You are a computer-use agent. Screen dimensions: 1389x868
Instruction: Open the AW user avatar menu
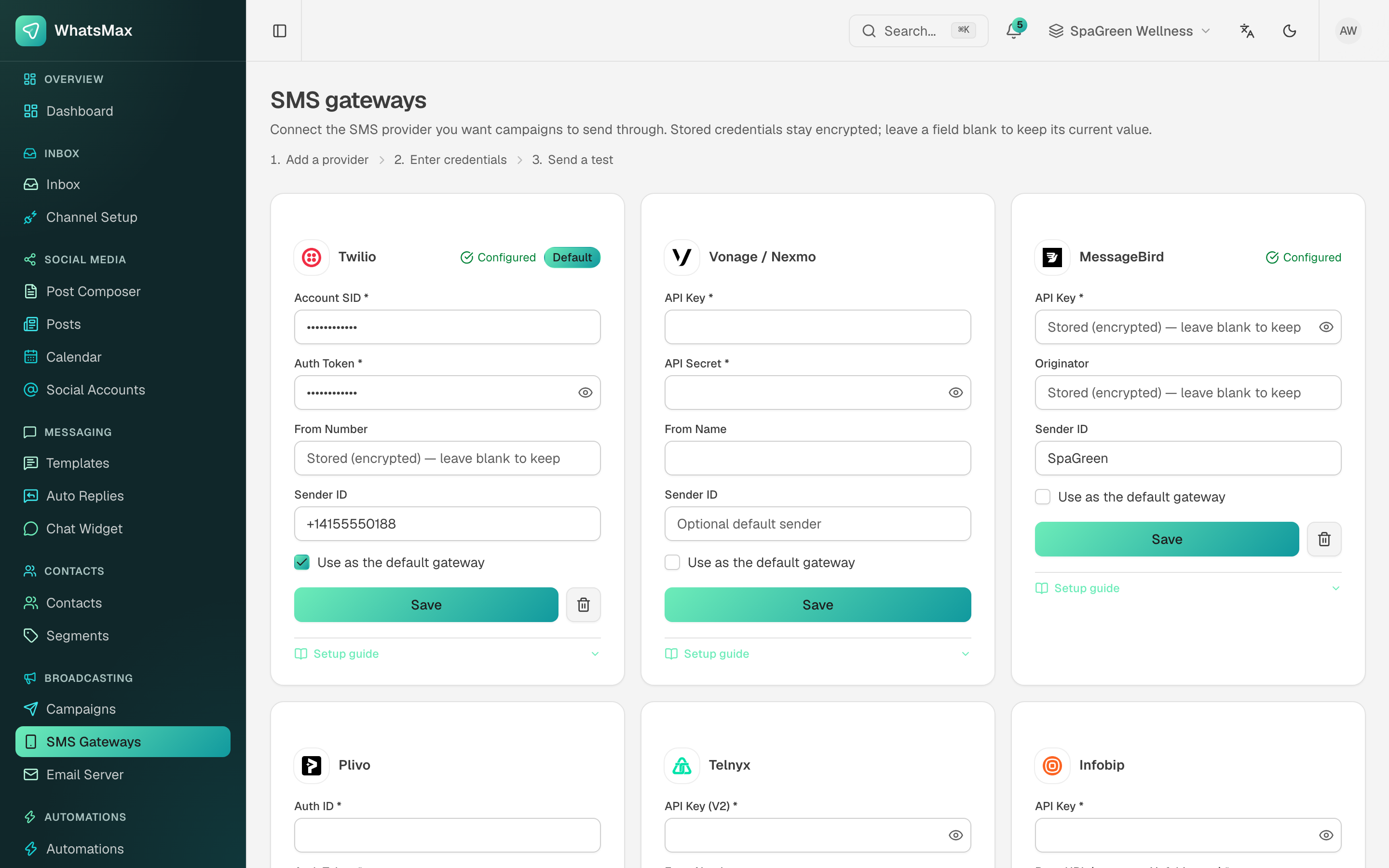tap(1348, 31)
